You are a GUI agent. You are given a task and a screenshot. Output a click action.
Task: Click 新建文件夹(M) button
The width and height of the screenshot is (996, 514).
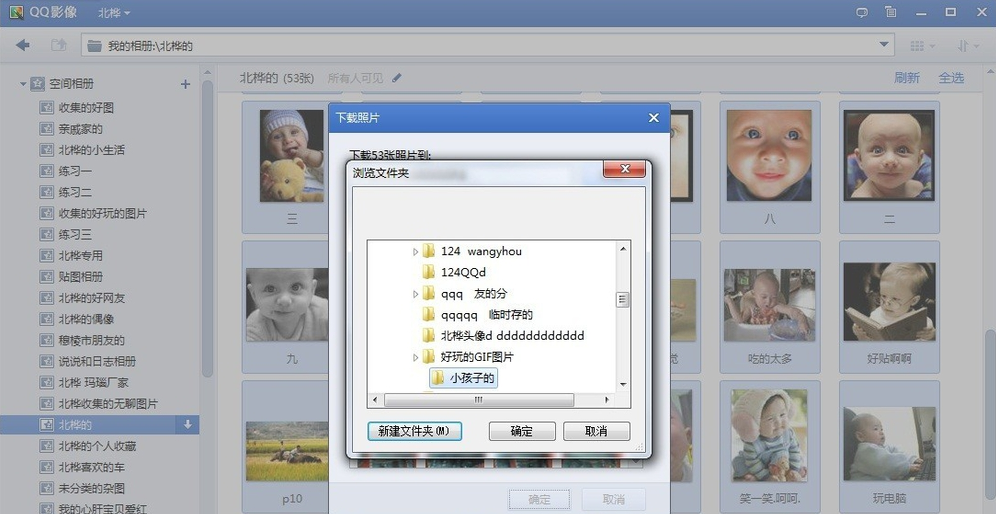[x=414, y=431]
